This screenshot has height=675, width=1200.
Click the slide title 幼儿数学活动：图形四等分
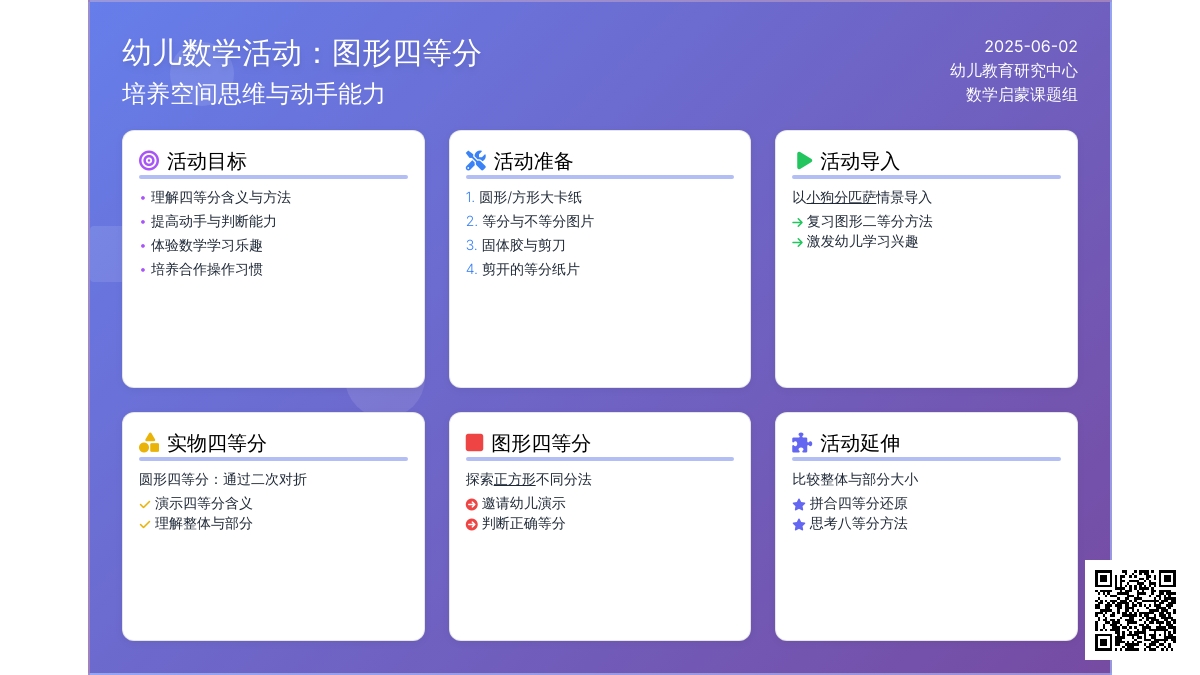click(301, 53)
